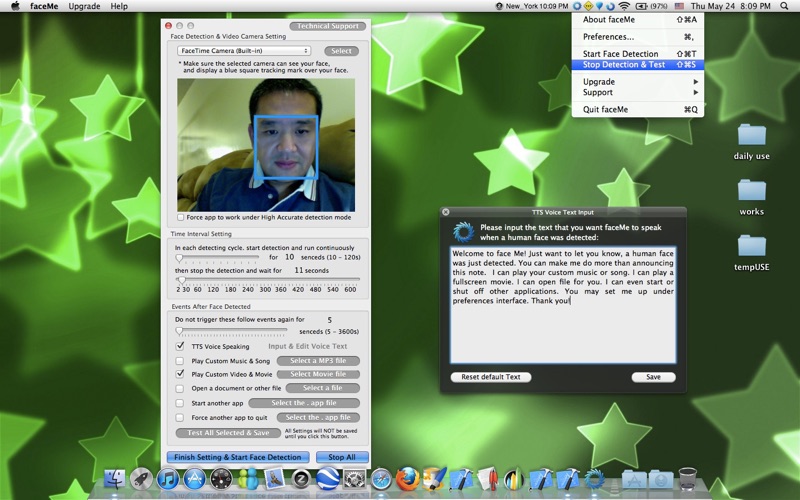The height and width of the screenshot is (500, 800).
Task: Click the Spotlight search magnifier
Action: pyautogui.click(x=784, y=6)
